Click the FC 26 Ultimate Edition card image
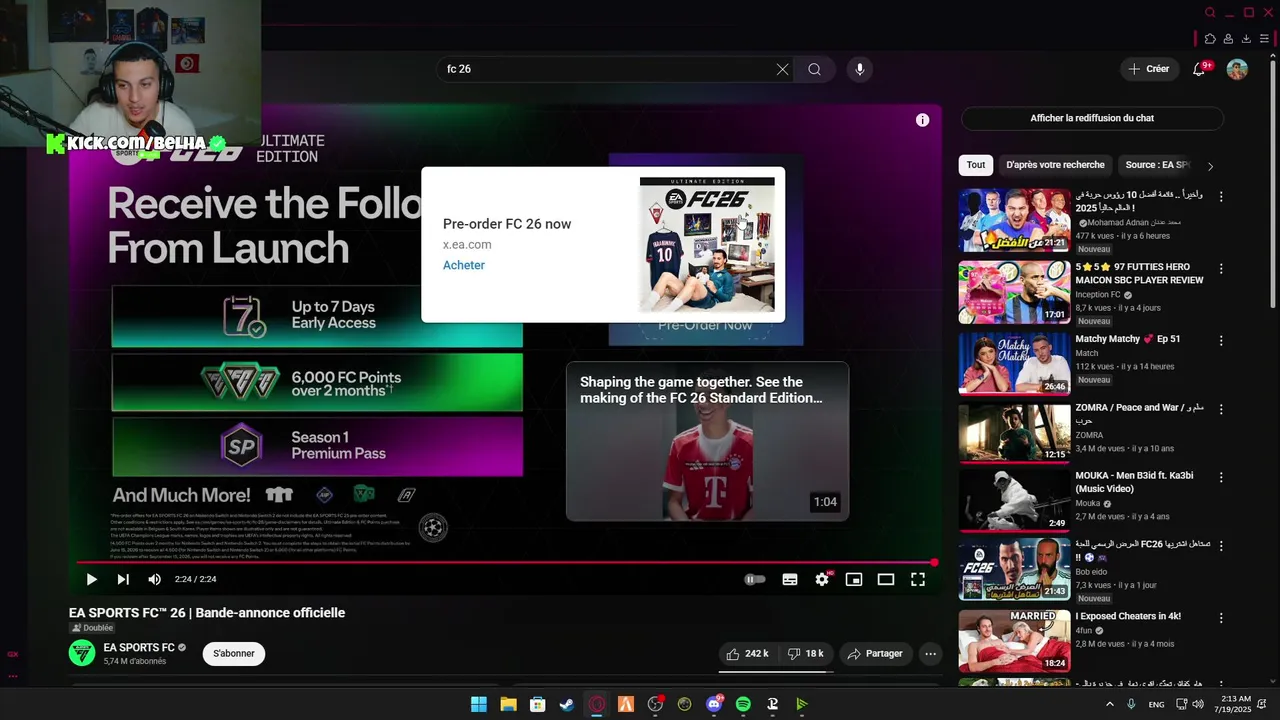 [707, 244]
